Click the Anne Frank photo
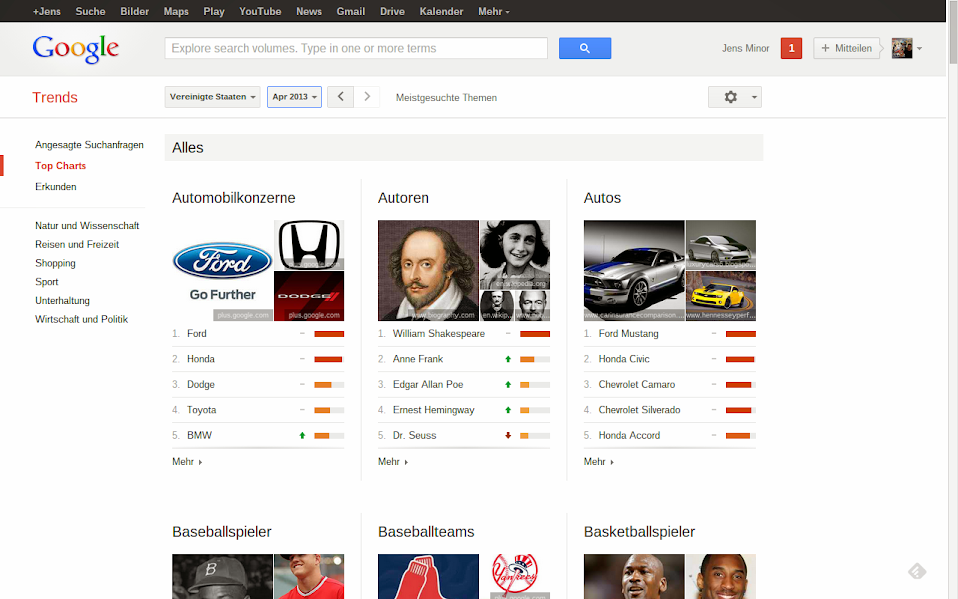 (x=515, y=255)
